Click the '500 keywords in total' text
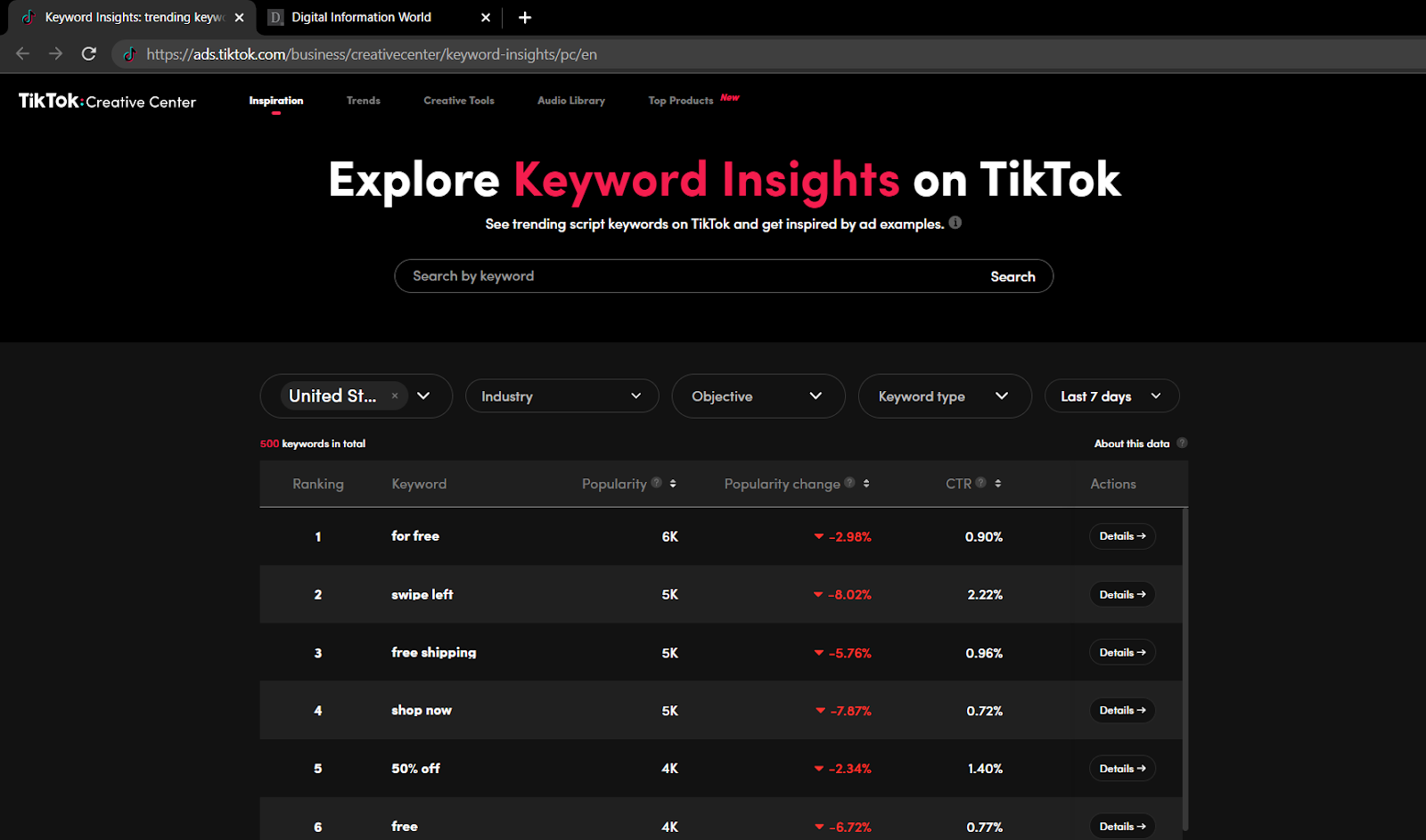This screenshot has height=840, width=1426. [313, 444]
